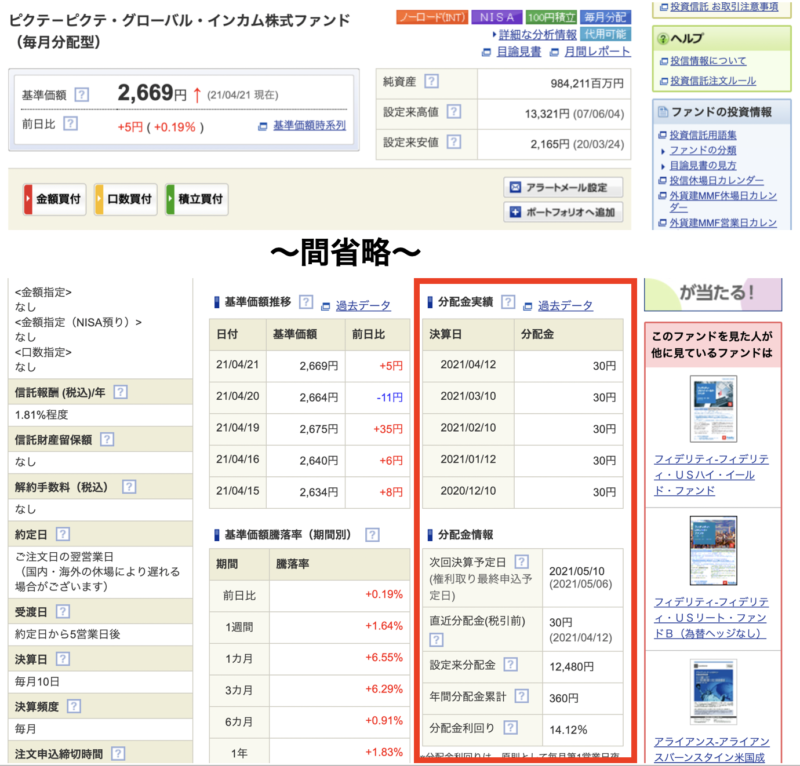Select the 21/04/20 price row date
Image resolution: width=800 pixels, height=766 pixels.
[237, 396]
